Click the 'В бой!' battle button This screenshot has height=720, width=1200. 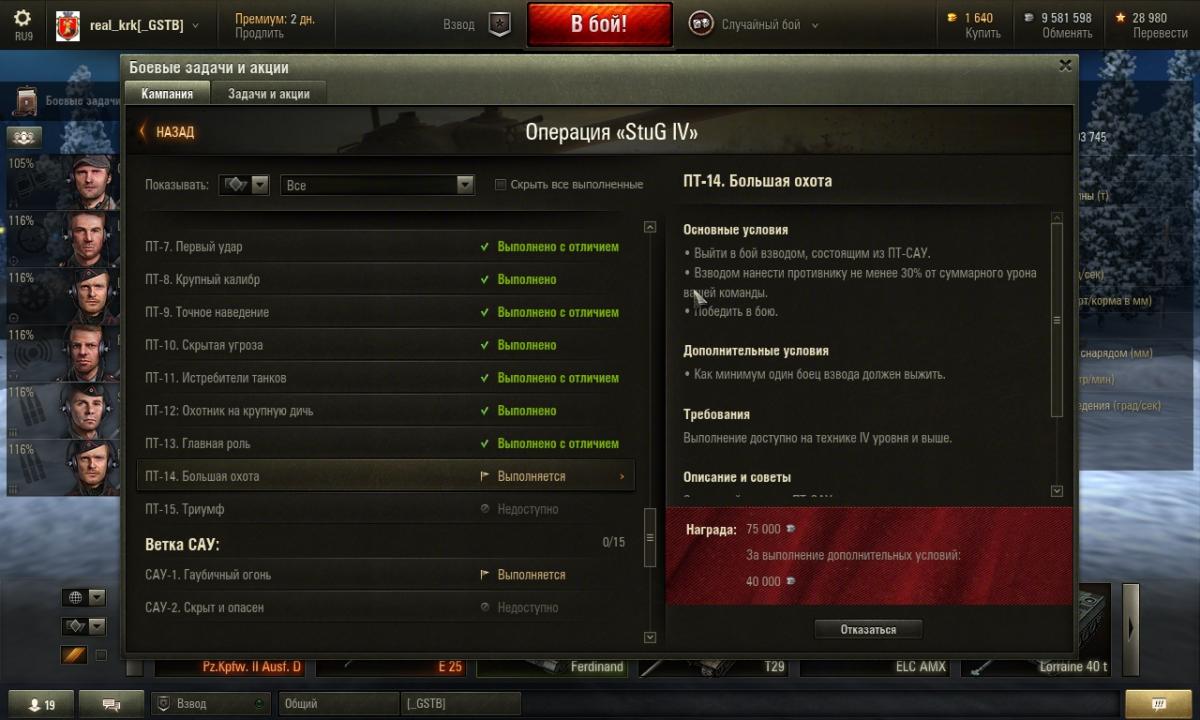[599, 24]
